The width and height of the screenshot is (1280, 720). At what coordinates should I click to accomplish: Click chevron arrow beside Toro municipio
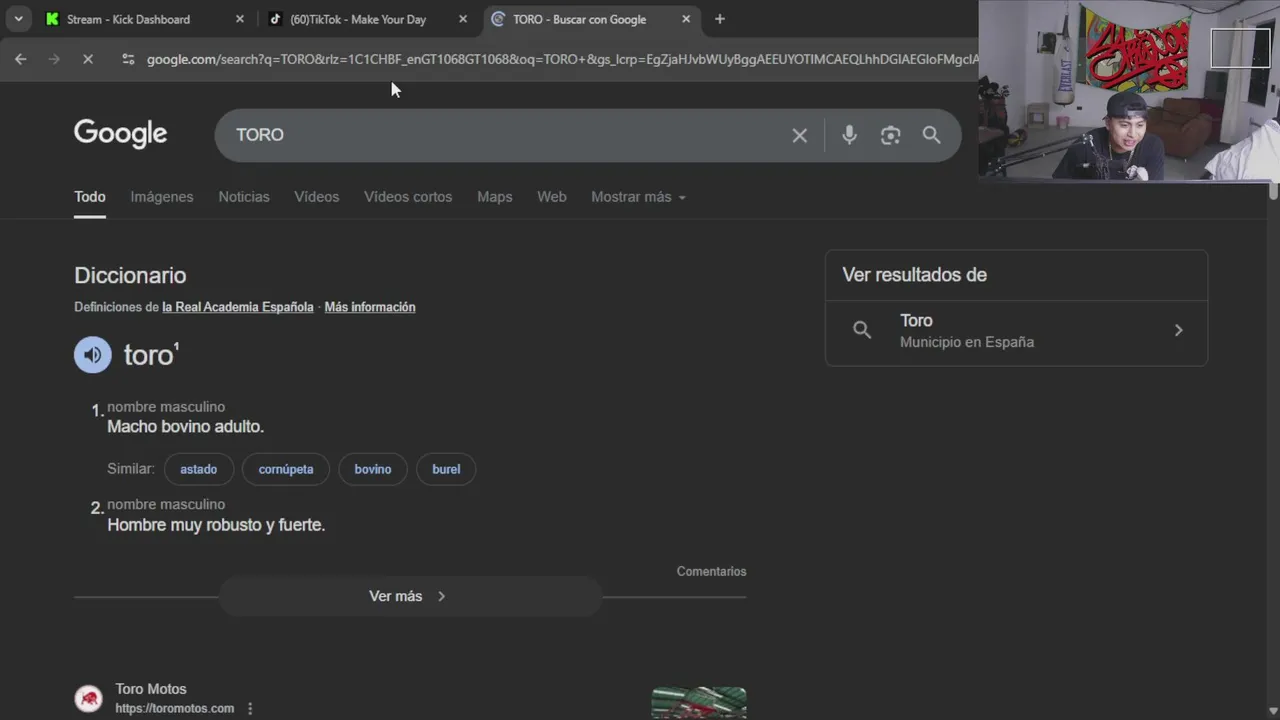[1178, 330]
